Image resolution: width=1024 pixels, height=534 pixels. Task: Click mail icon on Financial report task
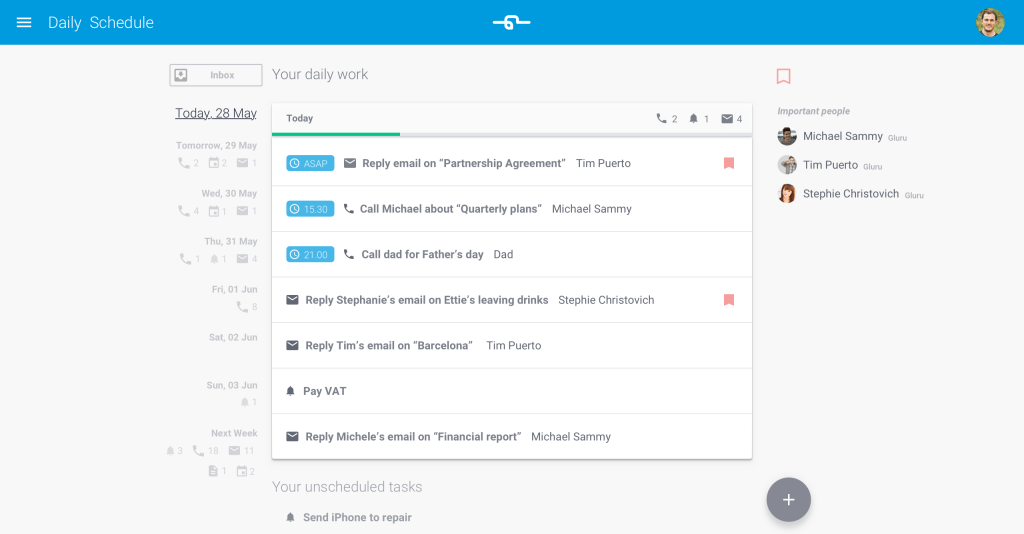tap(293, 436)
